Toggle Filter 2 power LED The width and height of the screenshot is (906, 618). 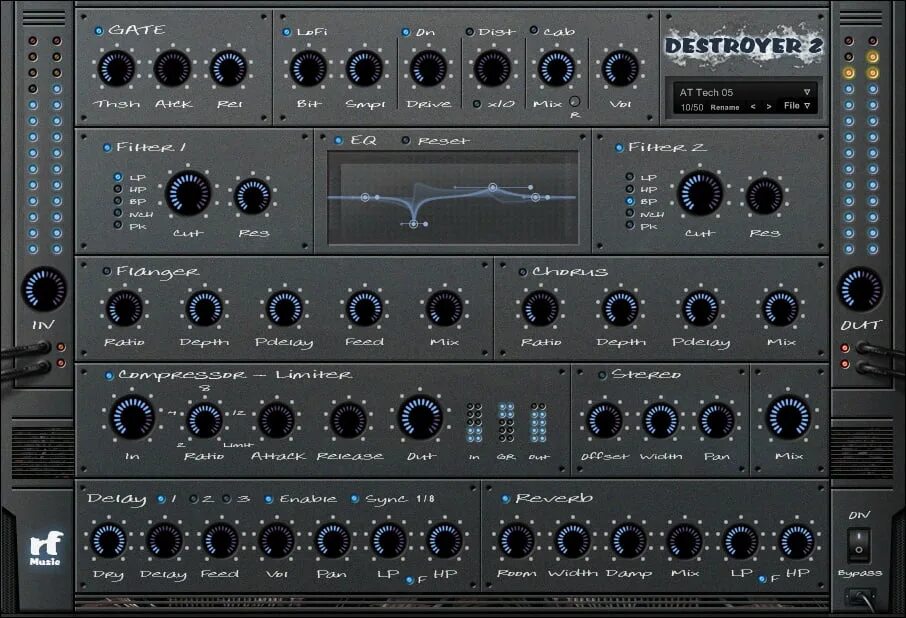click(x=619, y=148)
